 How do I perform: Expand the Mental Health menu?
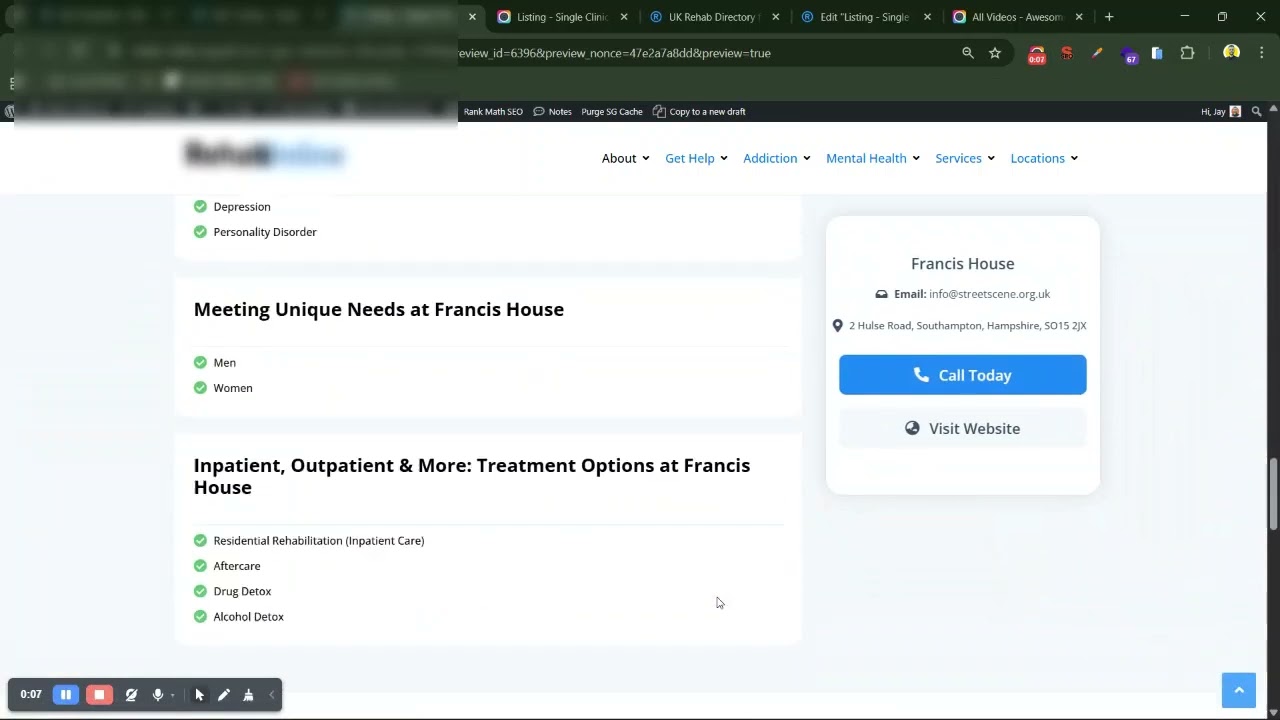point(872,158)
